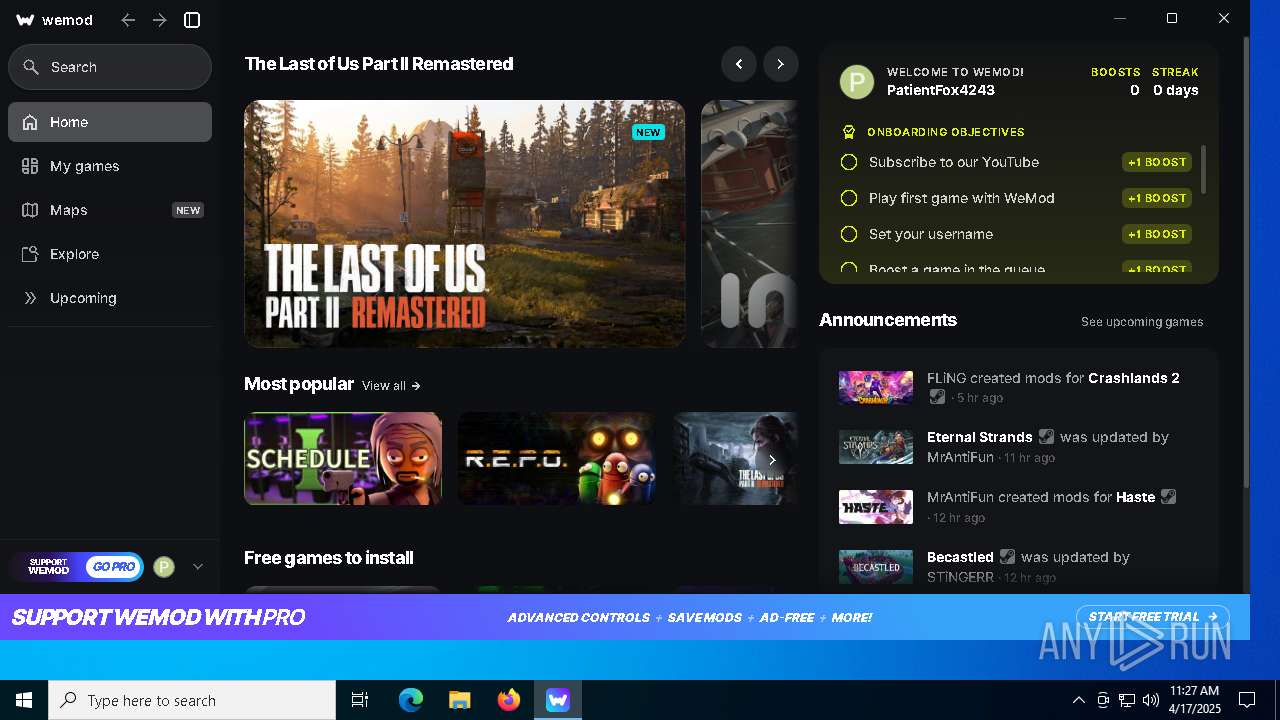1280x720 pixels.
Task: Show hidden tray icons chevron
Action: coord(1078,700)
